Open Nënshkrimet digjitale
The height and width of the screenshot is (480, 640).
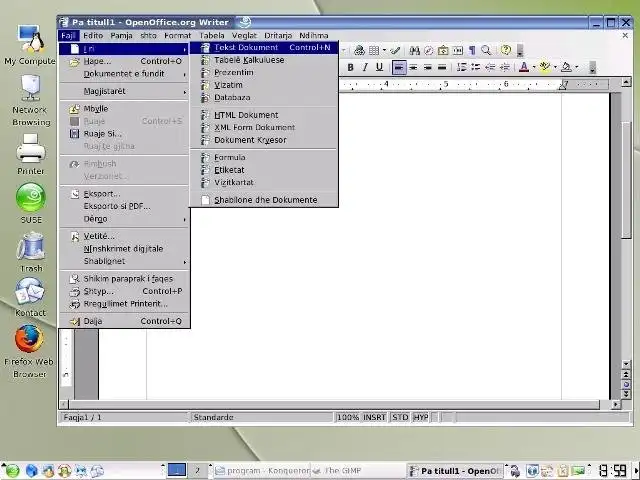point(124,249)
